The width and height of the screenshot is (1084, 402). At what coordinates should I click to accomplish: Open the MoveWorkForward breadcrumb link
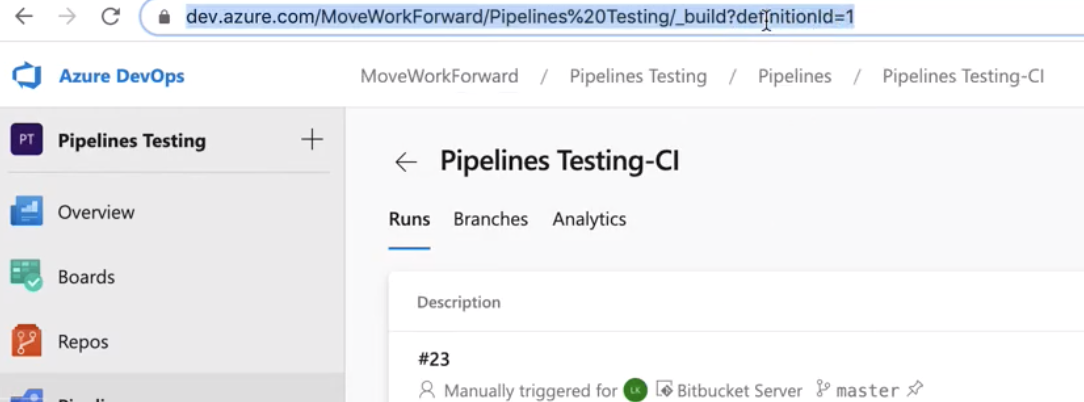click(439, 76)
